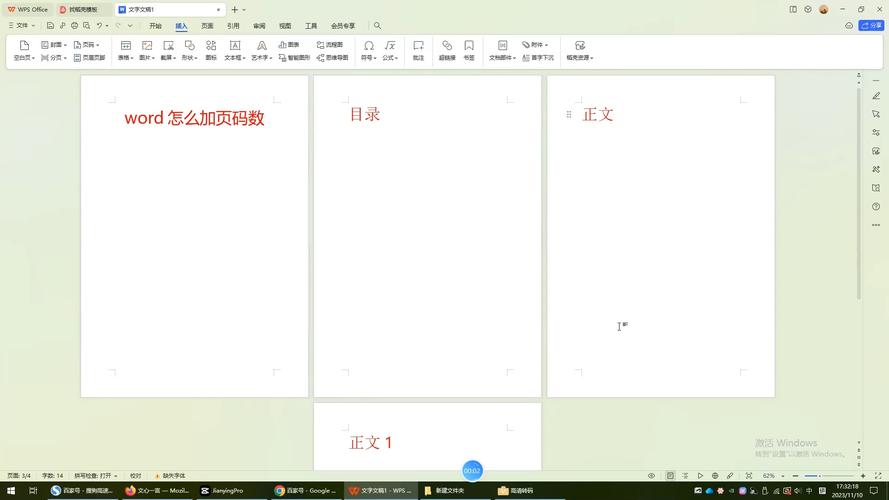Open the 艺术字 WordArt tool
Screen dimensions: 889x500
pos(261,50)
